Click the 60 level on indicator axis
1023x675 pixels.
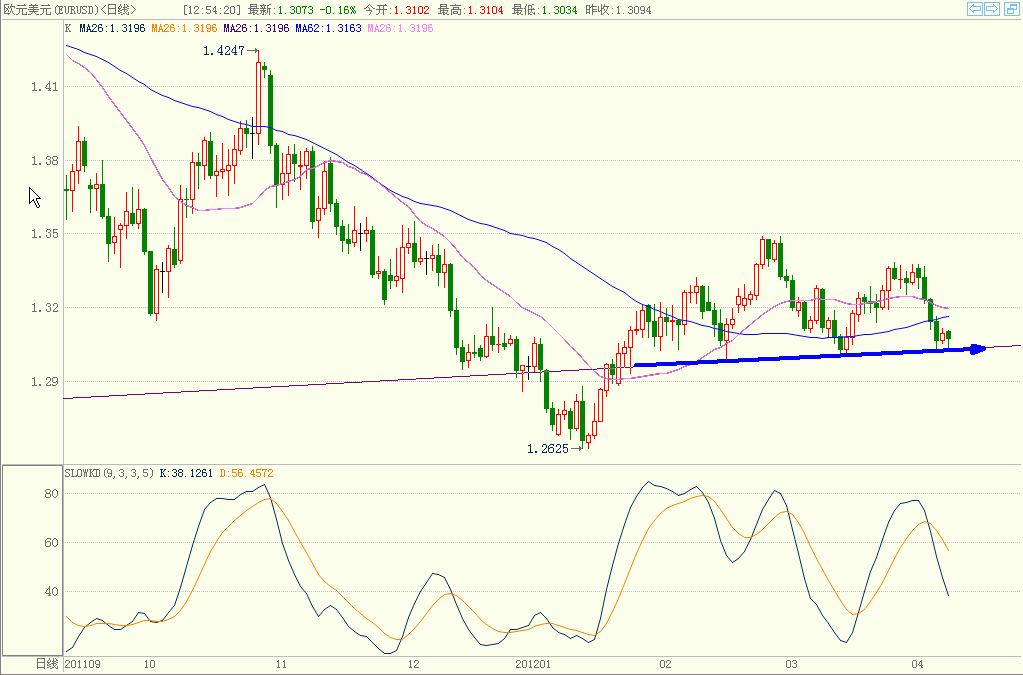coord(52,543)
